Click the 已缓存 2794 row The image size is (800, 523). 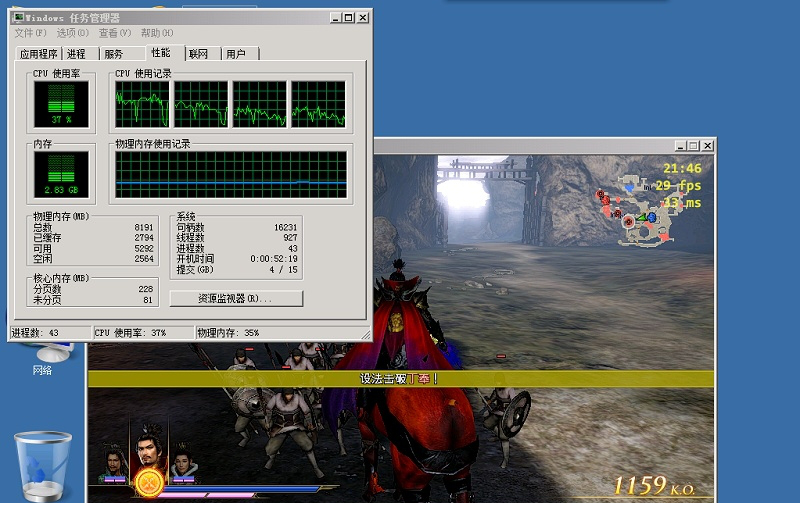(93, 238)
